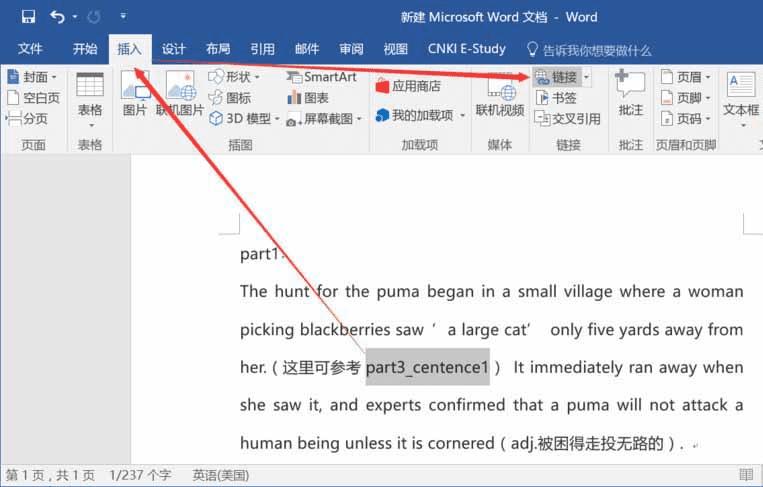Insert a 图表 chart
Screen dimensions: 763x487
pyautogui.click(x=308, y=98)
